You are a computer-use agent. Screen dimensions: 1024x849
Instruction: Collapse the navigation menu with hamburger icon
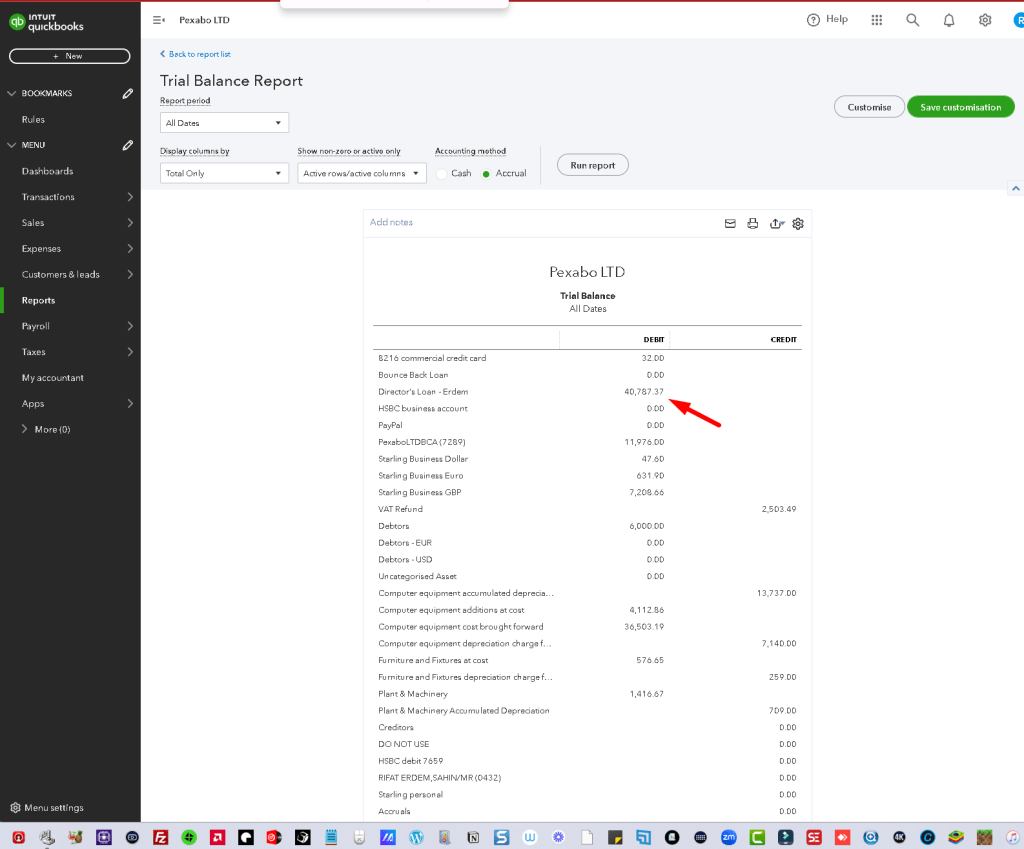159,20
